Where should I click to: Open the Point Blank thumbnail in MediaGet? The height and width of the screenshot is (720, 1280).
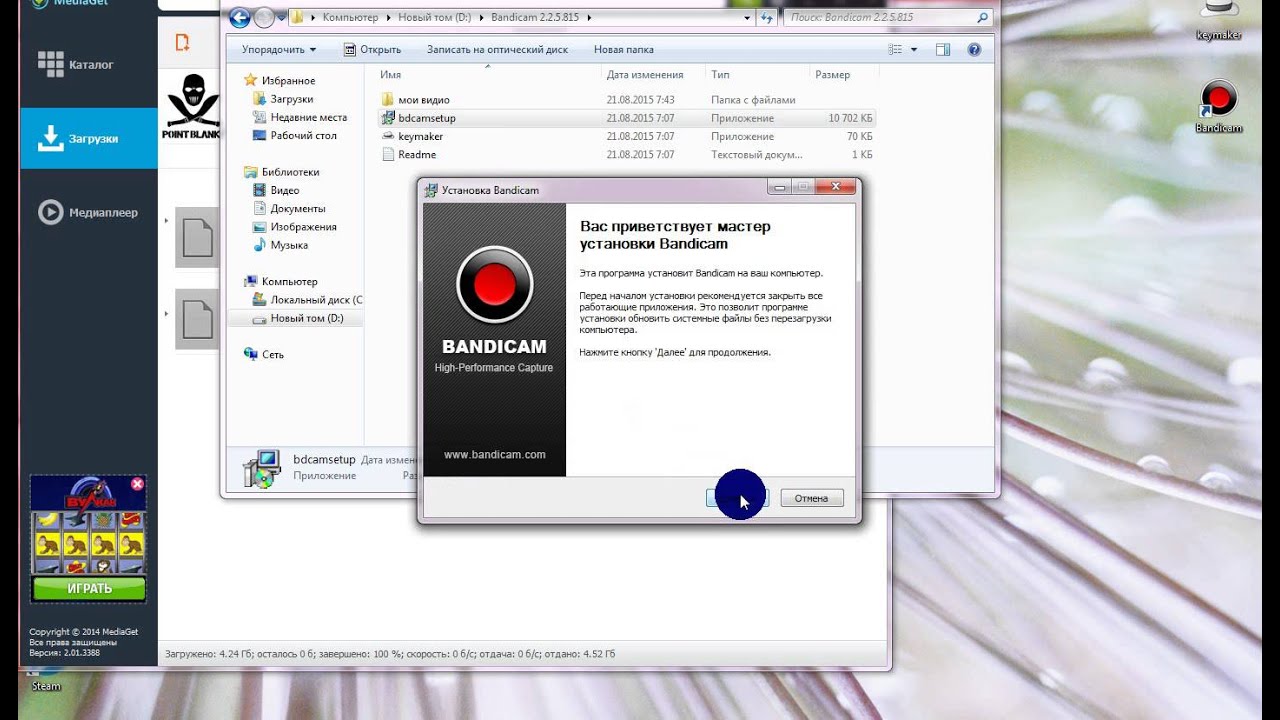(x=190, y=108)
